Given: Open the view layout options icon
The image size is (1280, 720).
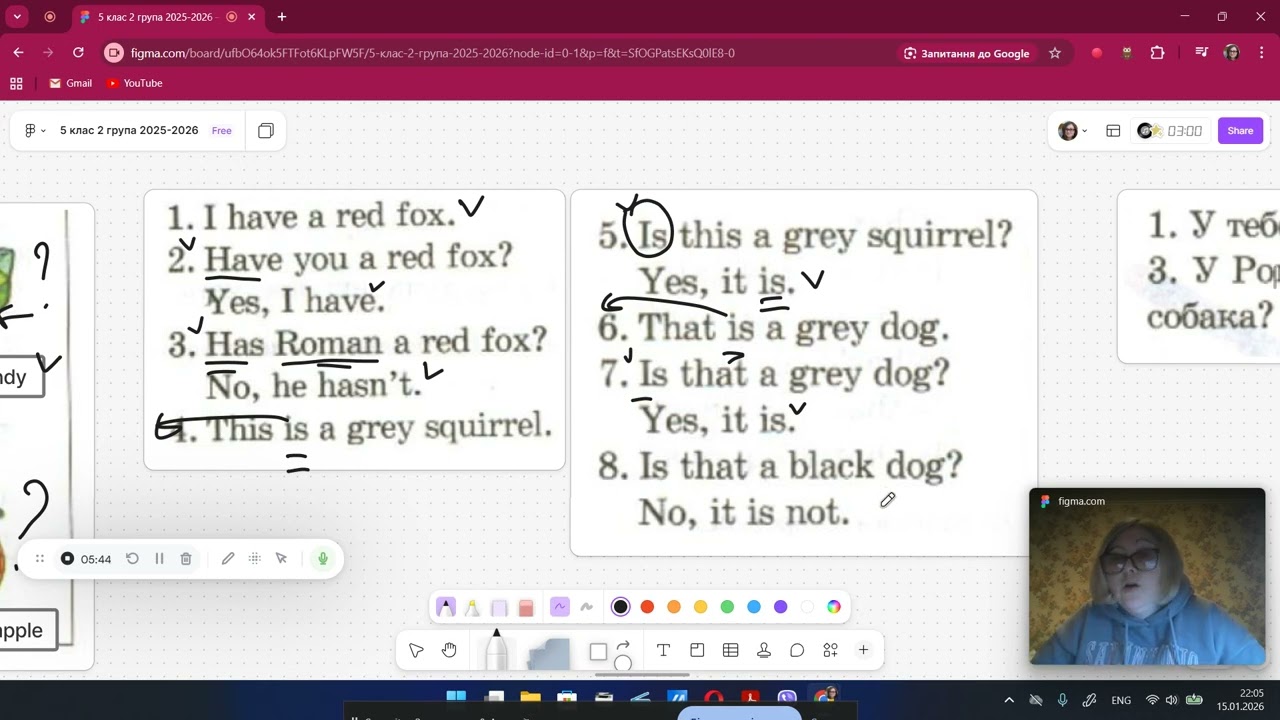Looking at the screenshot, I should pyautogui.click(x=1113, y=131).
